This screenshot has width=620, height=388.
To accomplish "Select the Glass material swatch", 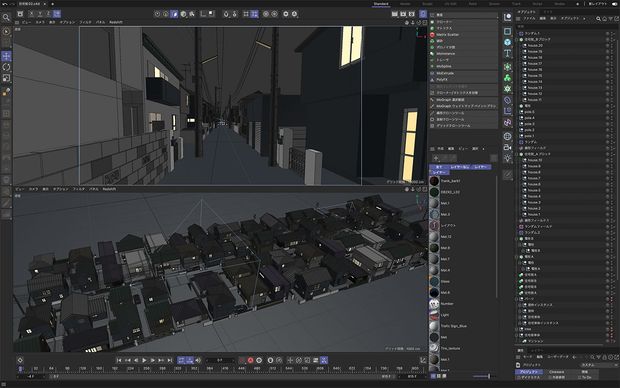I will point(434,282).
